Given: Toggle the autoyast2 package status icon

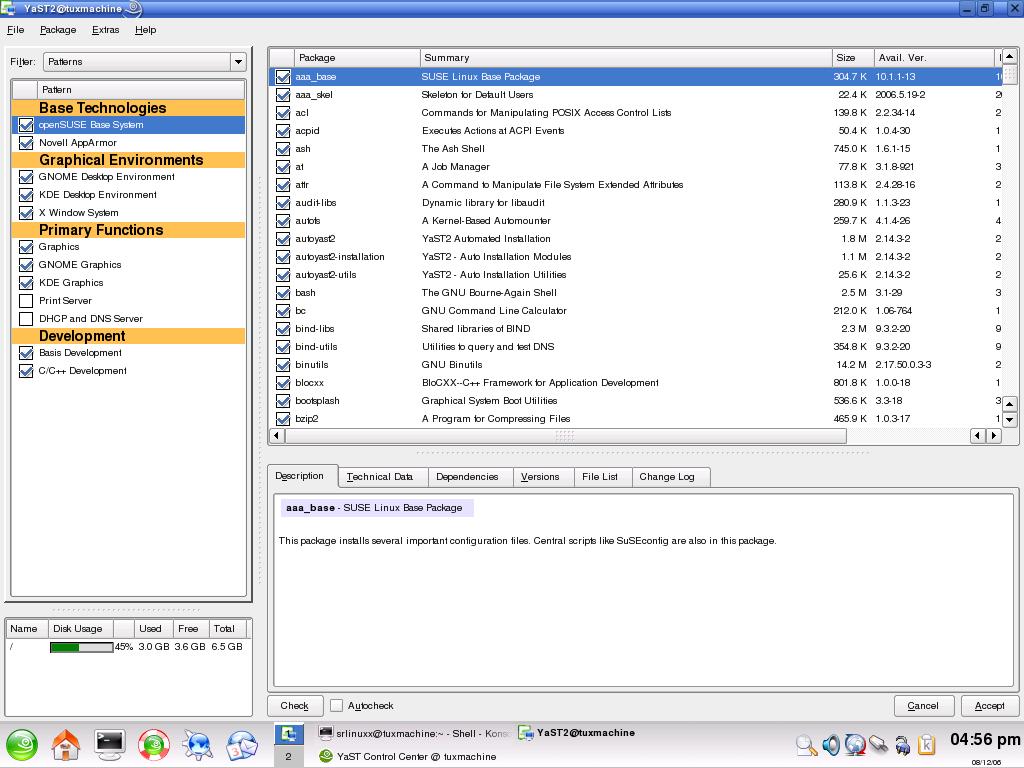Looking at the screenshot, I should point(283,239).
